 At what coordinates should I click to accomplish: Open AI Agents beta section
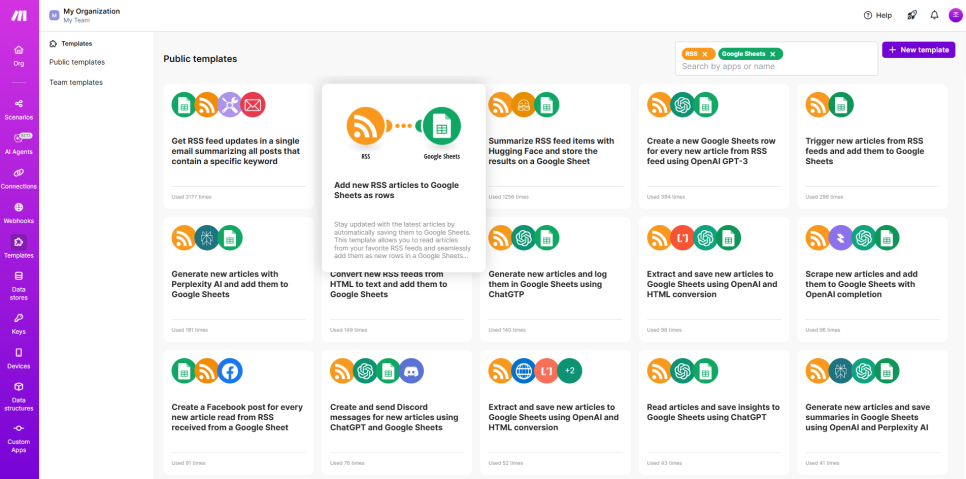click(x=19, y=144)
